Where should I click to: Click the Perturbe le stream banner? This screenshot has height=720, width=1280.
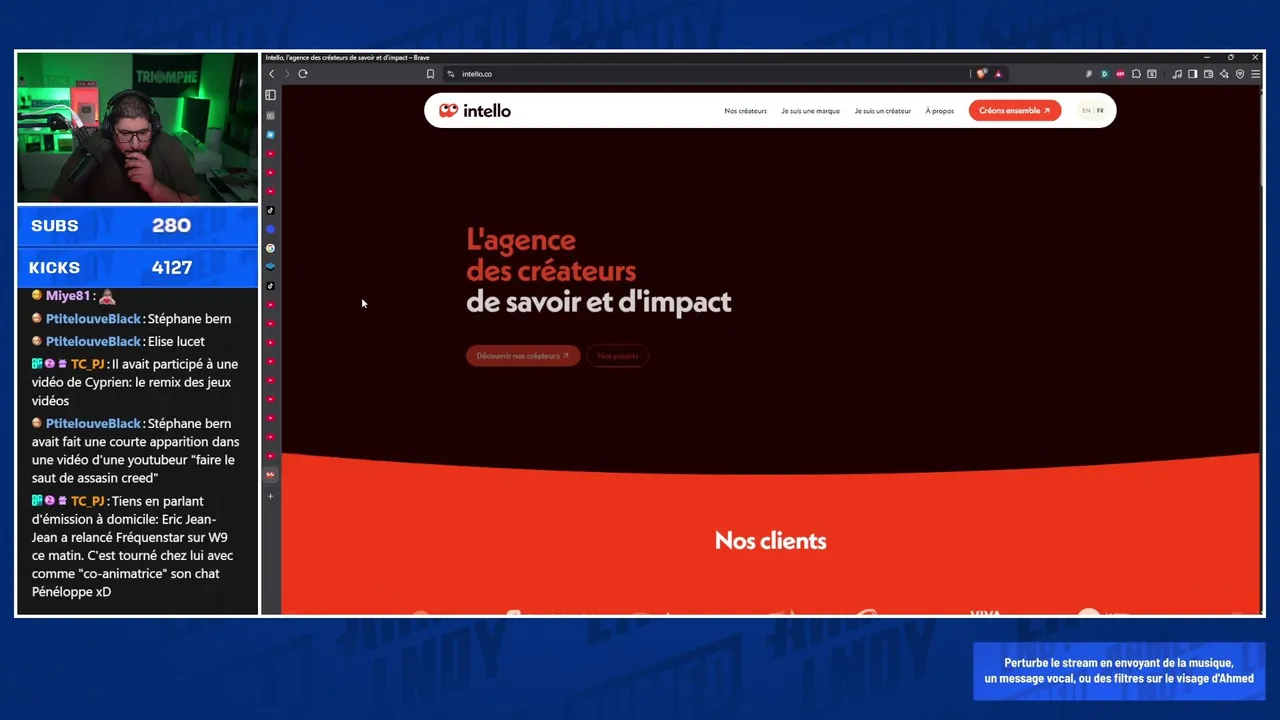click(x=1119, y=671)
